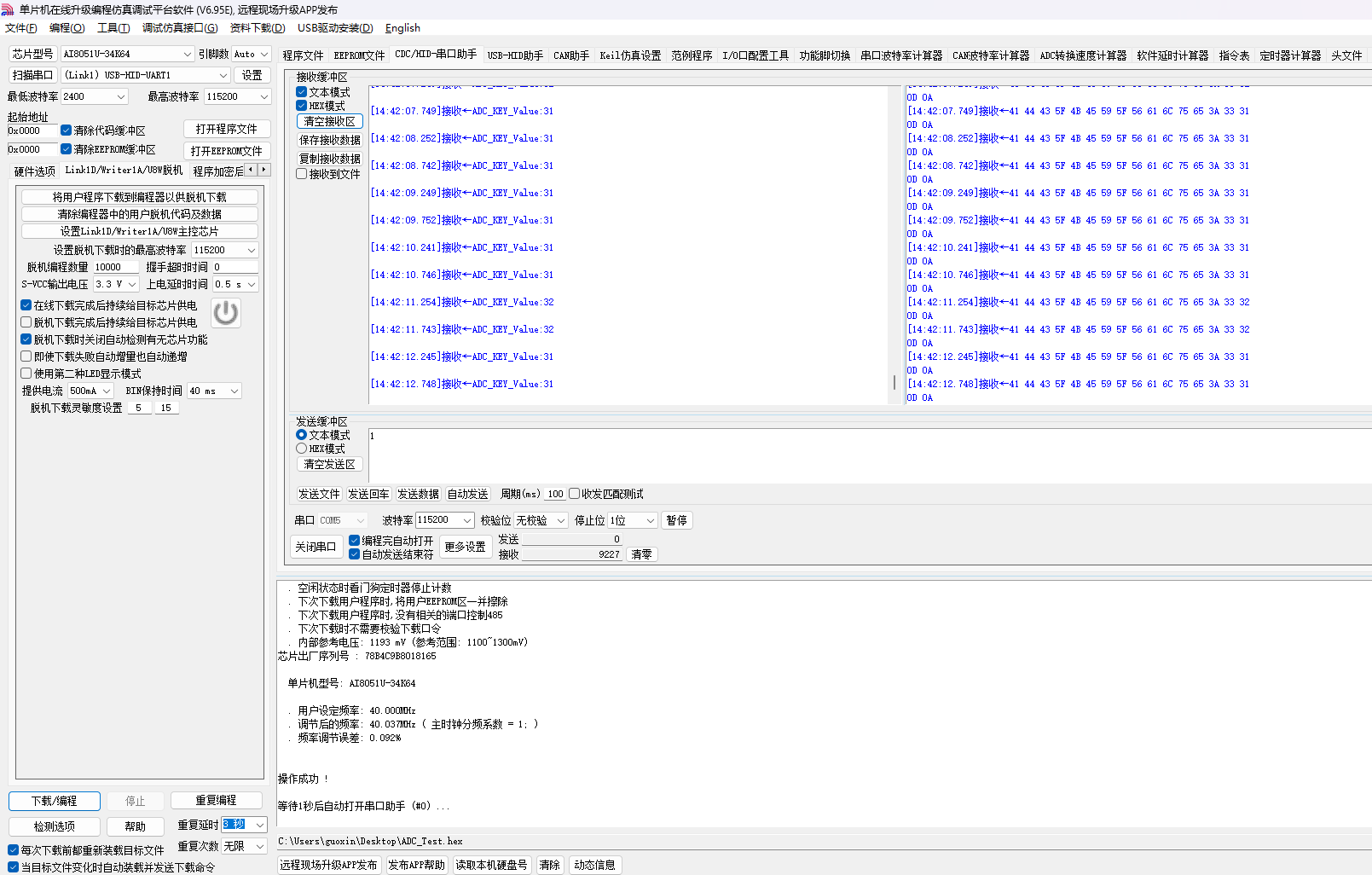
Task: Click the 周期(ms) period input field
Action: [555, 494]
